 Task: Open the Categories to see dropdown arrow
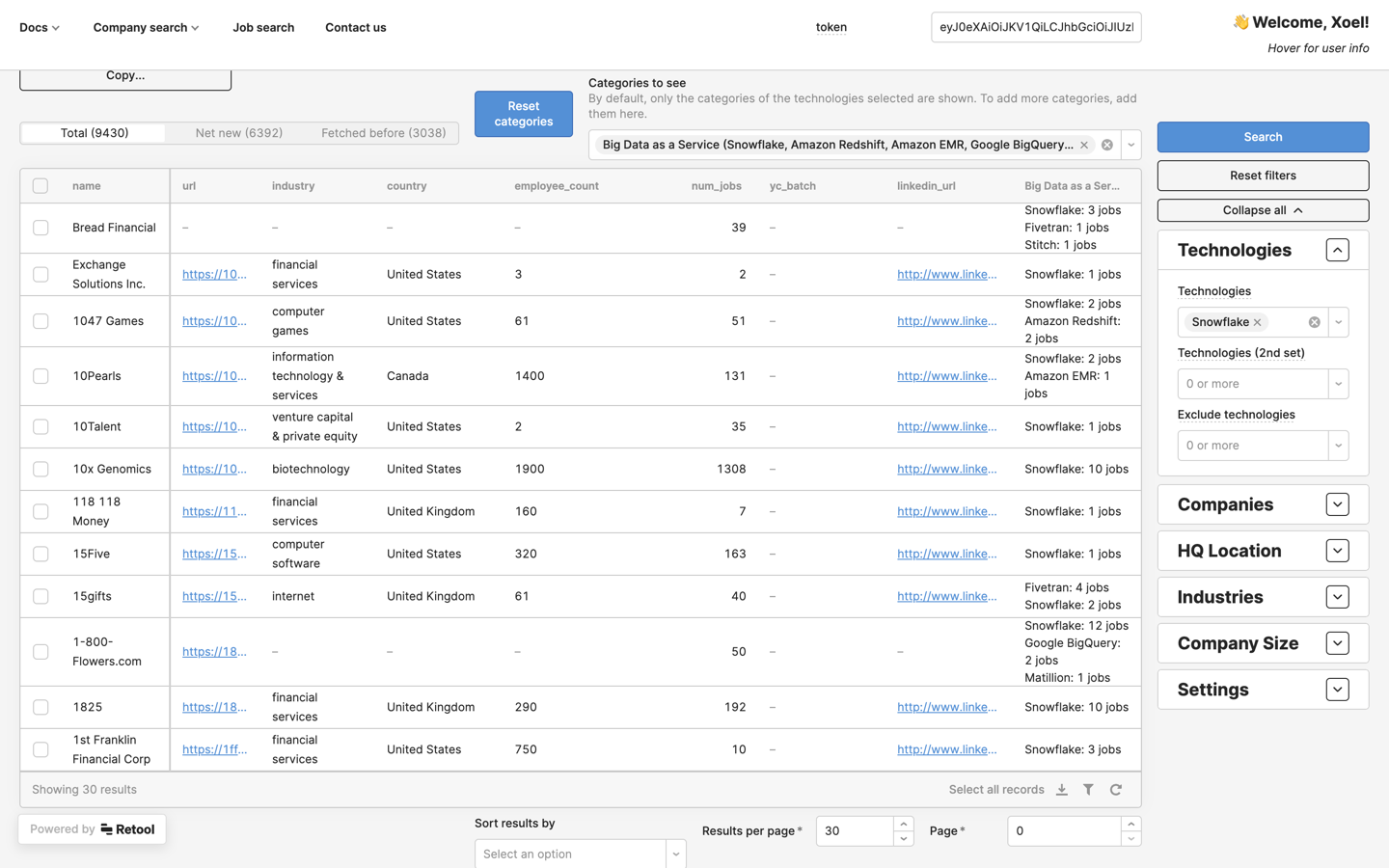1131,145
